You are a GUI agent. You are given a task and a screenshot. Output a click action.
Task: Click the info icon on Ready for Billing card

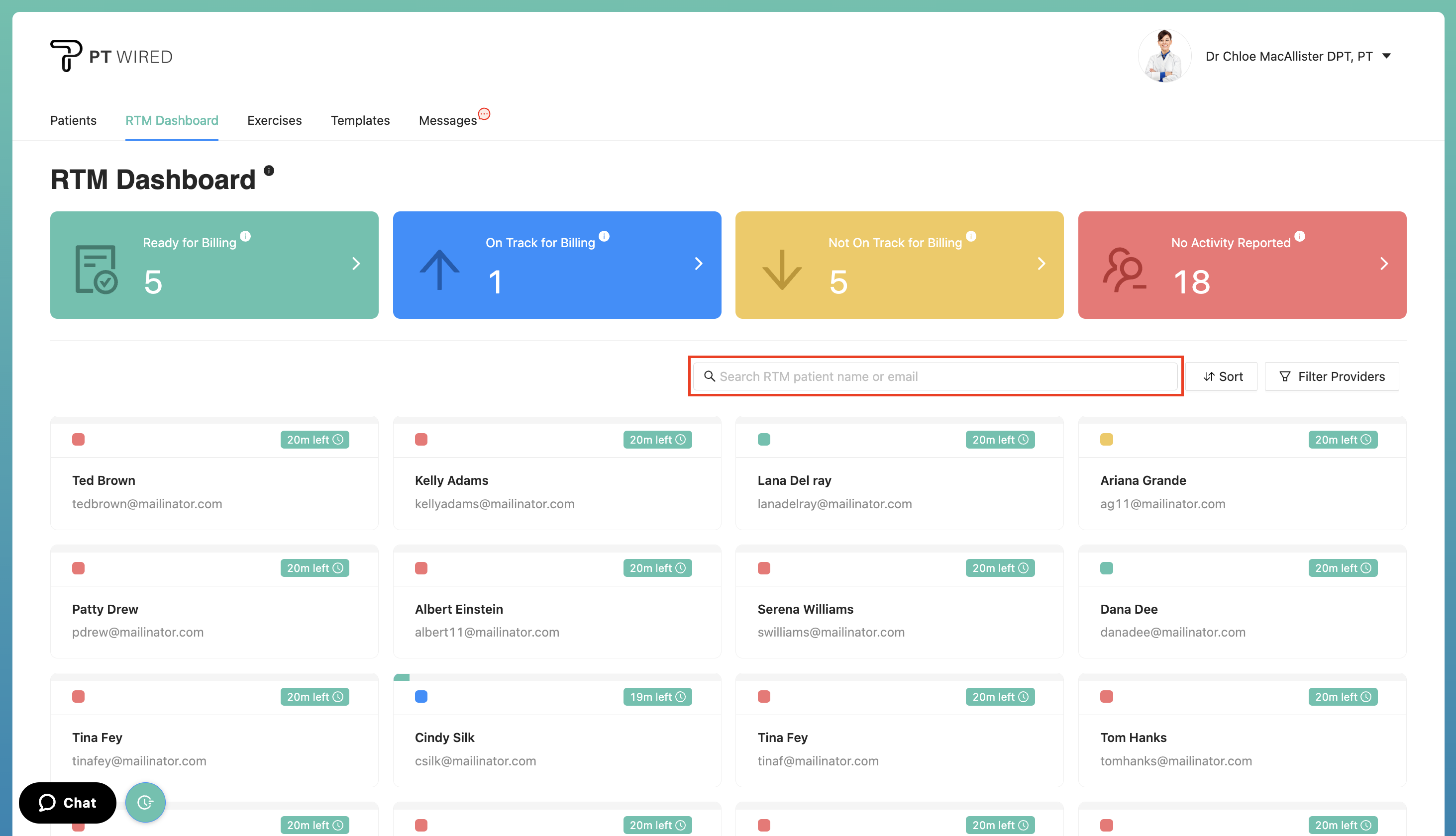(x=246, y=236)
